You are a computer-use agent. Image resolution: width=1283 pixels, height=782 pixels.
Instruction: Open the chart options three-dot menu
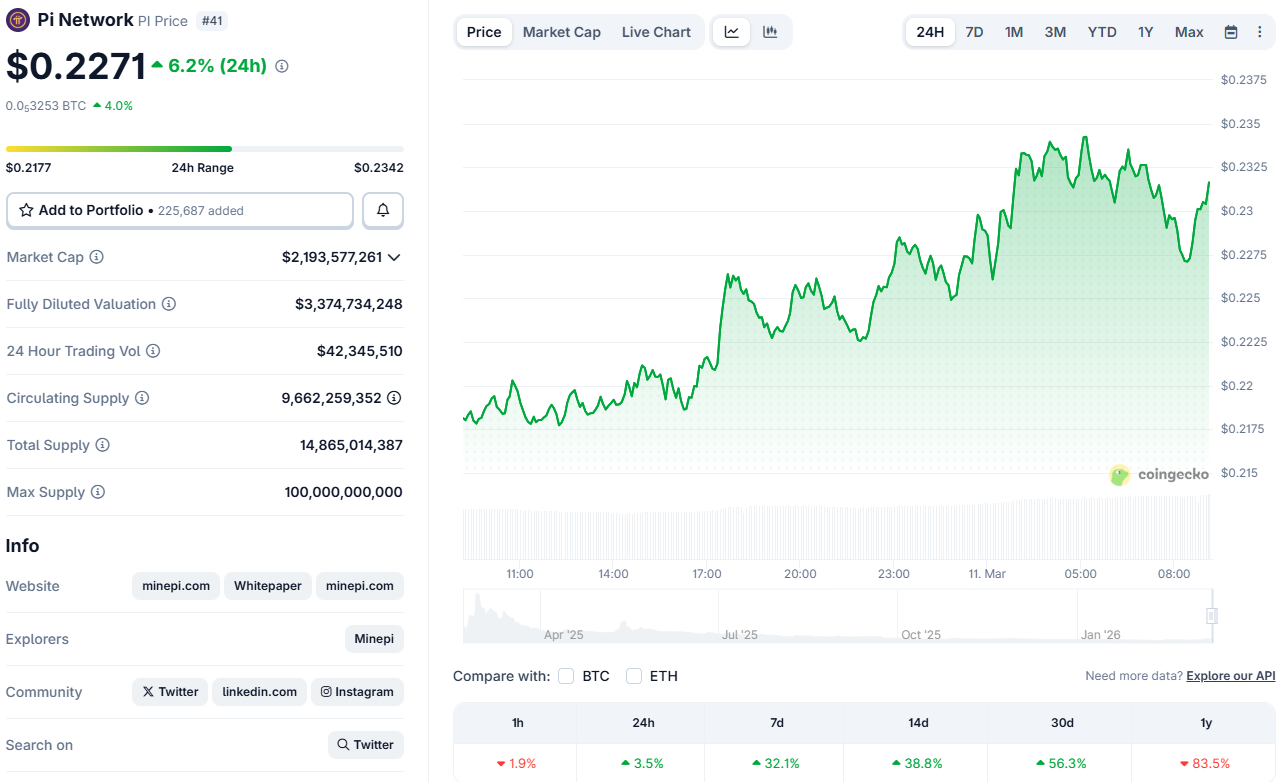[1260, 31]
